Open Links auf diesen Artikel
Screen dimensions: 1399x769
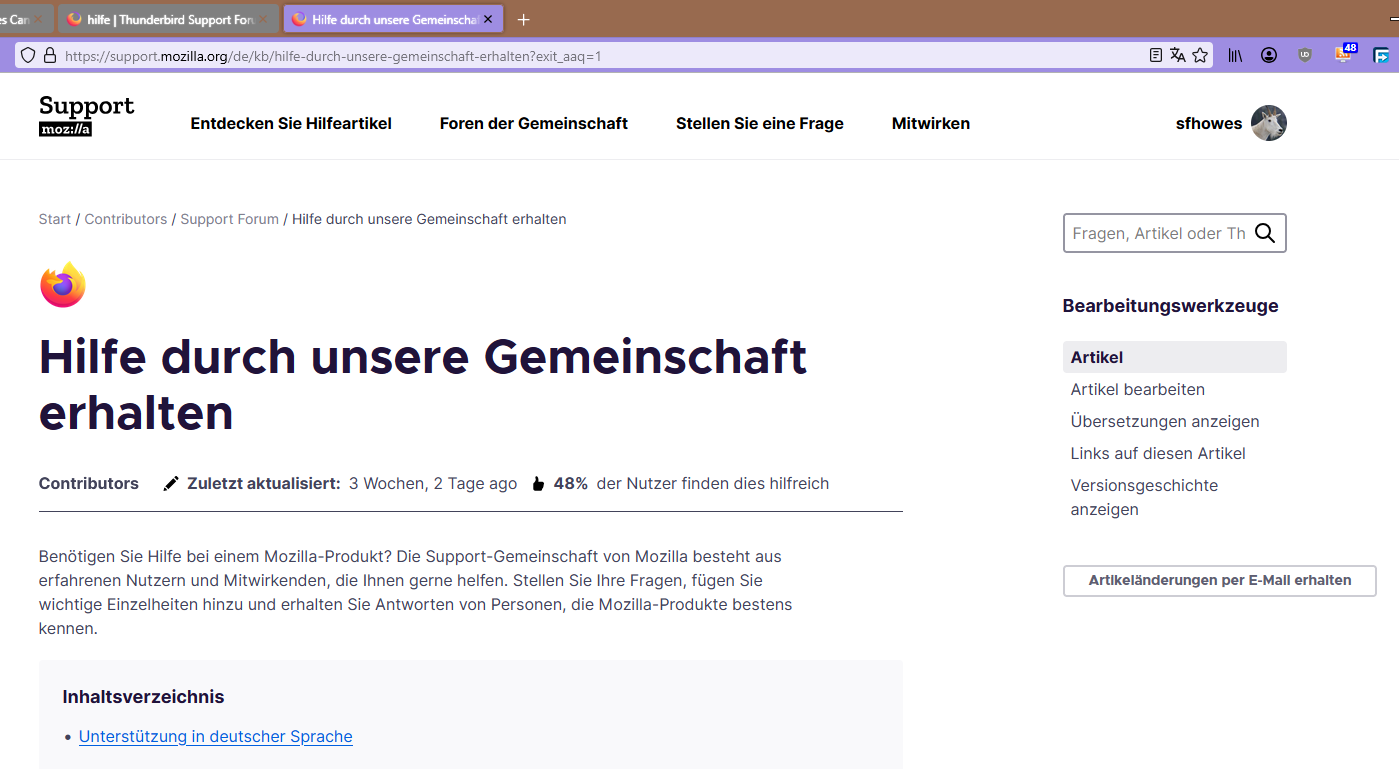tap(1158, 453)
